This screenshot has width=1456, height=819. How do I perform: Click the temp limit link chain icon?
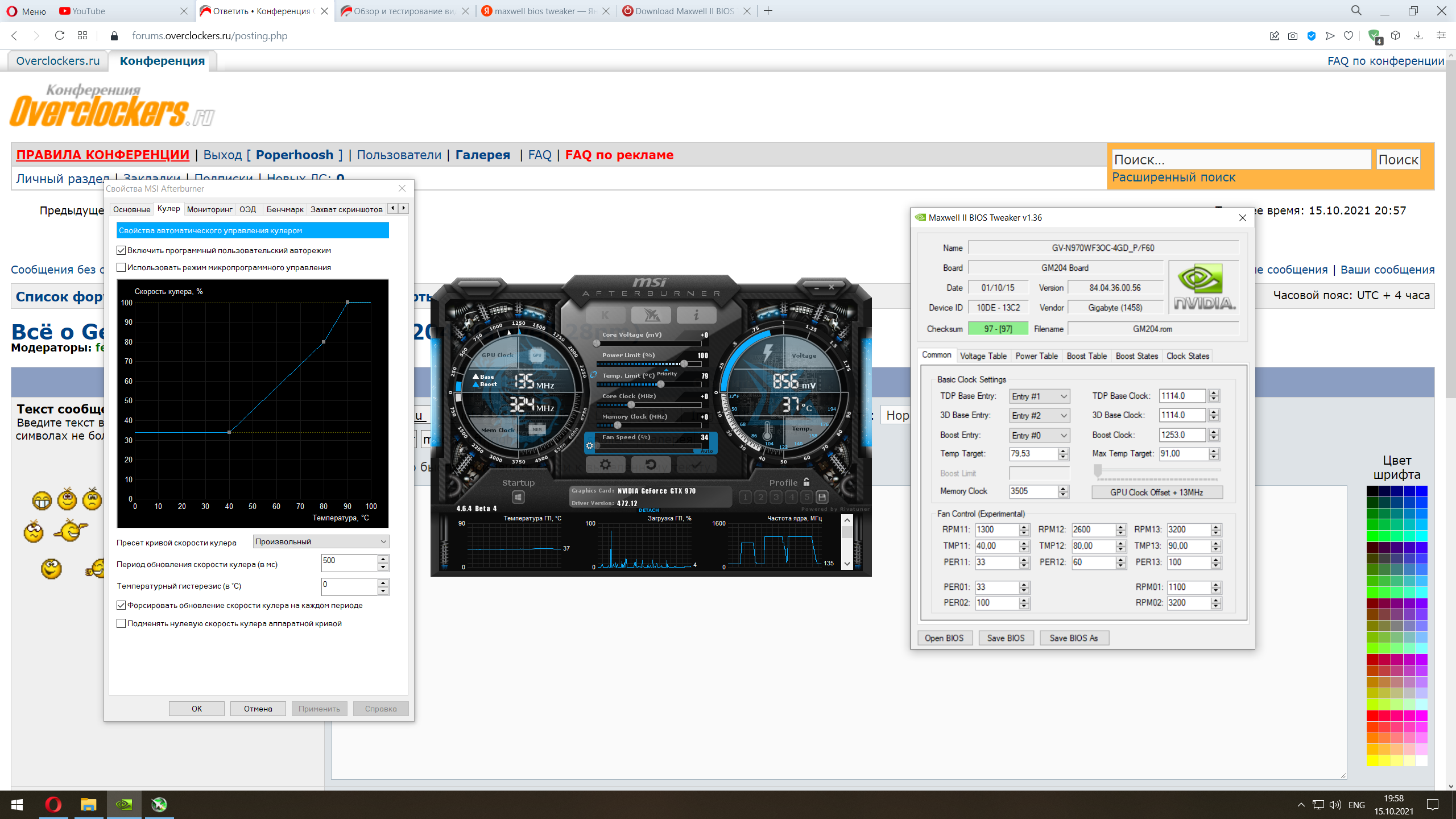tap(593, 375)
